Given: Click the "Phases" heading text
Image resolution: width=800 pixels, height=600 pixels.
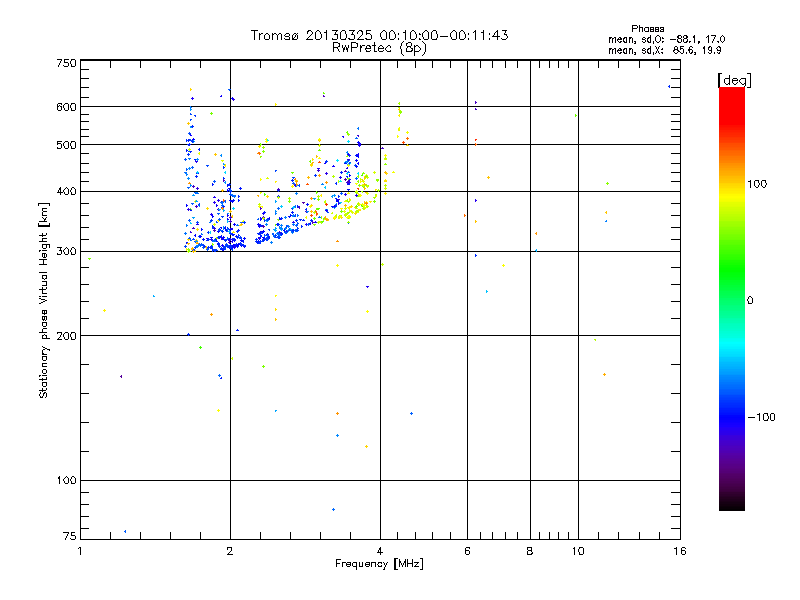Looking at the screenshot, I should tap(647, 29).
